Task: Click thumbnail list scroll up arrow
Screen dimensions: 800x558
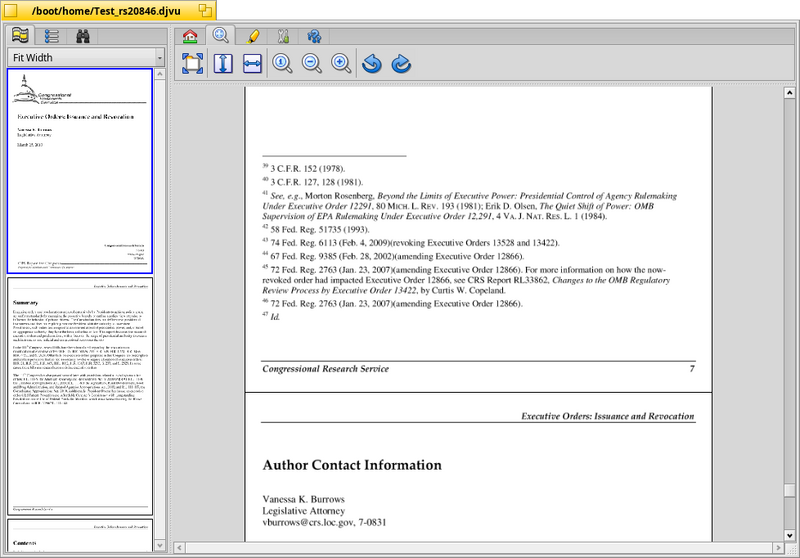Action: coord(160,74)
